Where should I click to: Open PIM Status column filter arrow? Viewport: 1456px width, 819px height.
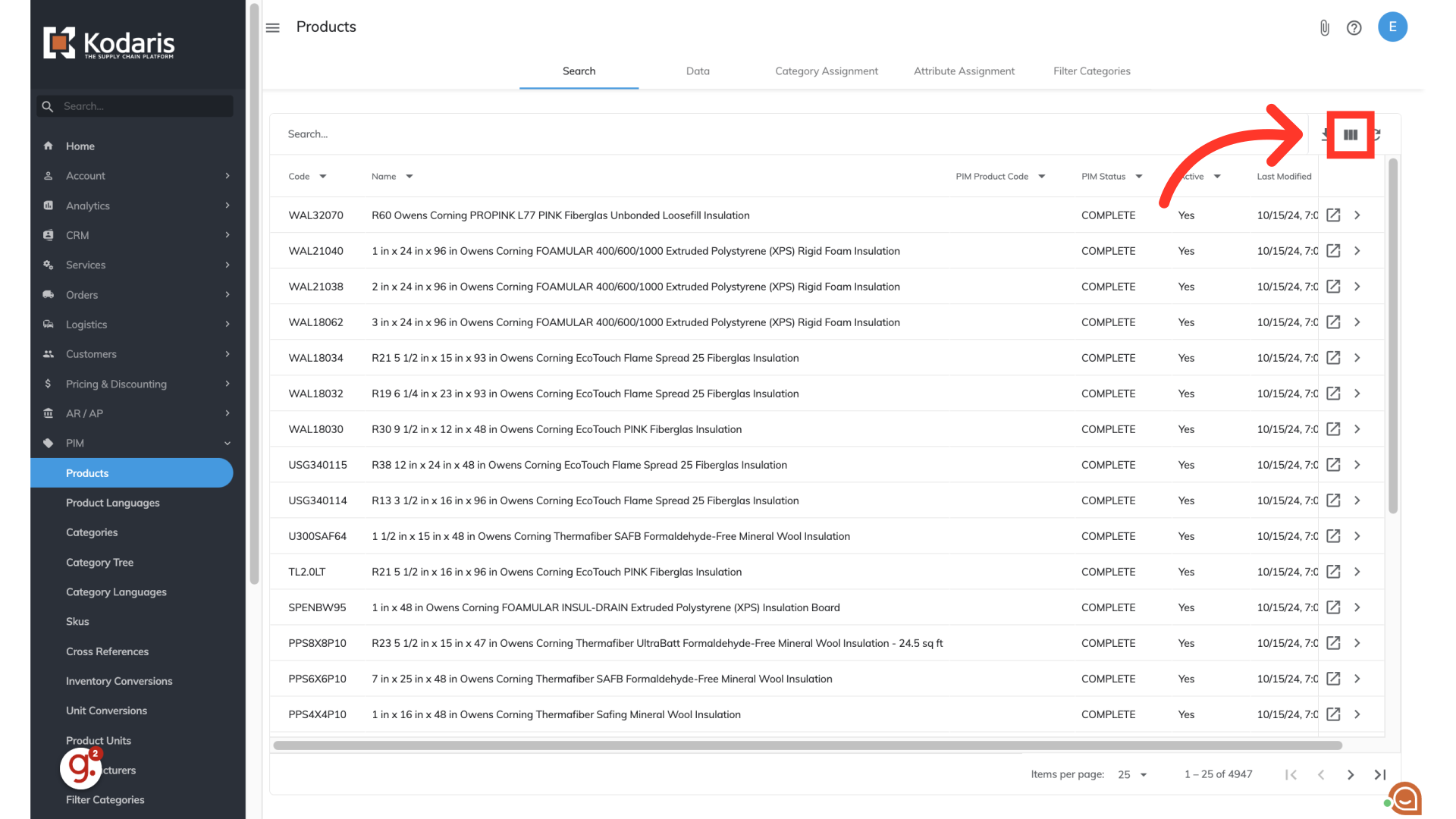click(x=1139, y=177)
